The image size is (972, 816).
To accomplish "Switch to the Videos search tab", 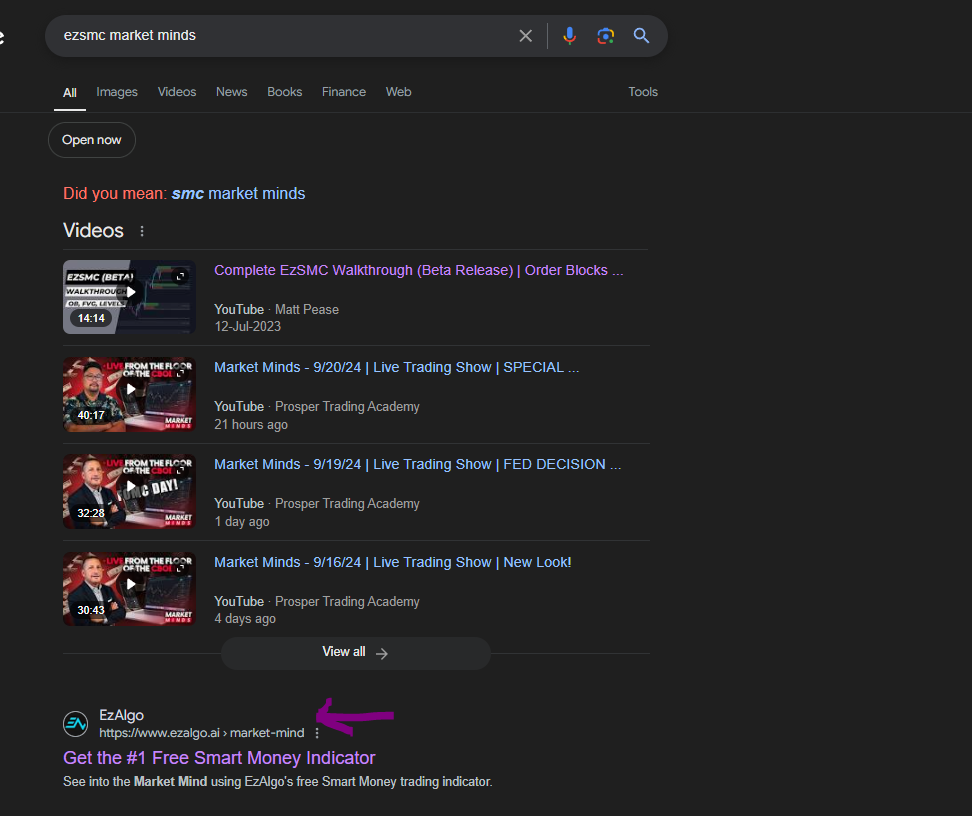I will click(177, 92).
